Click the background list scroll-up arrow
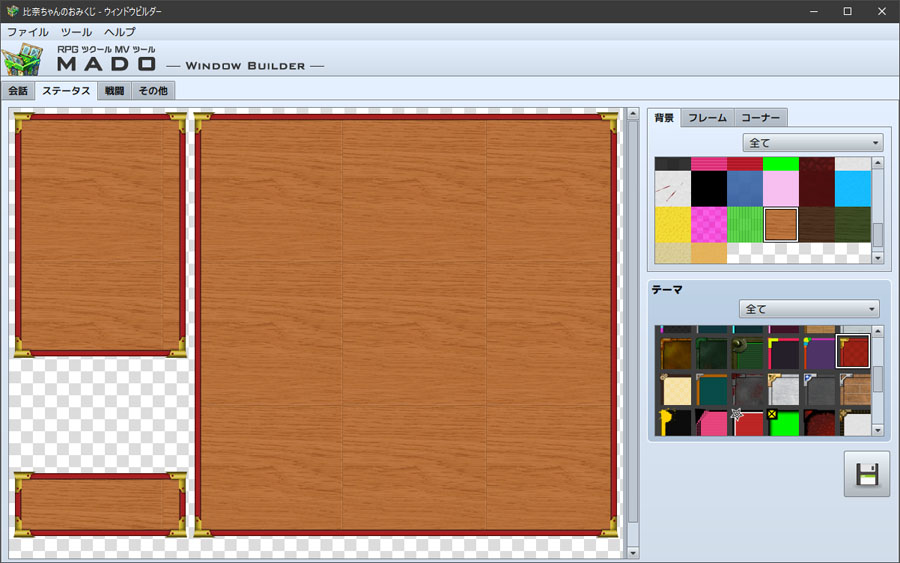The width and height of the screenshot is (900, 563). pyautogui.click(x=878, y=163)
